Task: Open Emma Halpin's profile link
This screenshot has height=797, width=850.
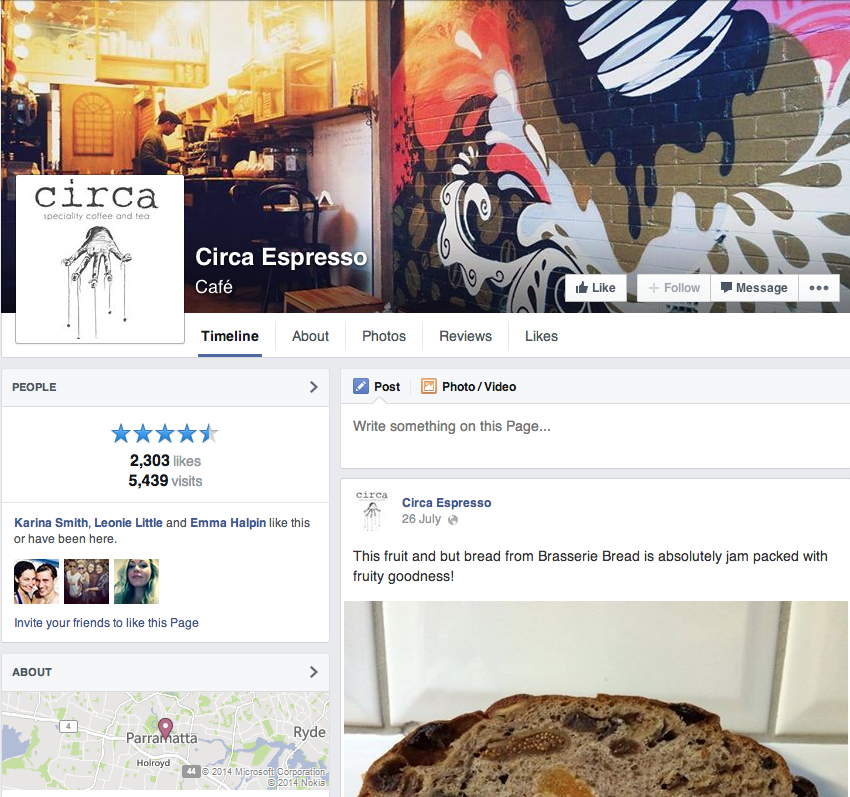Action: (228, 523)
